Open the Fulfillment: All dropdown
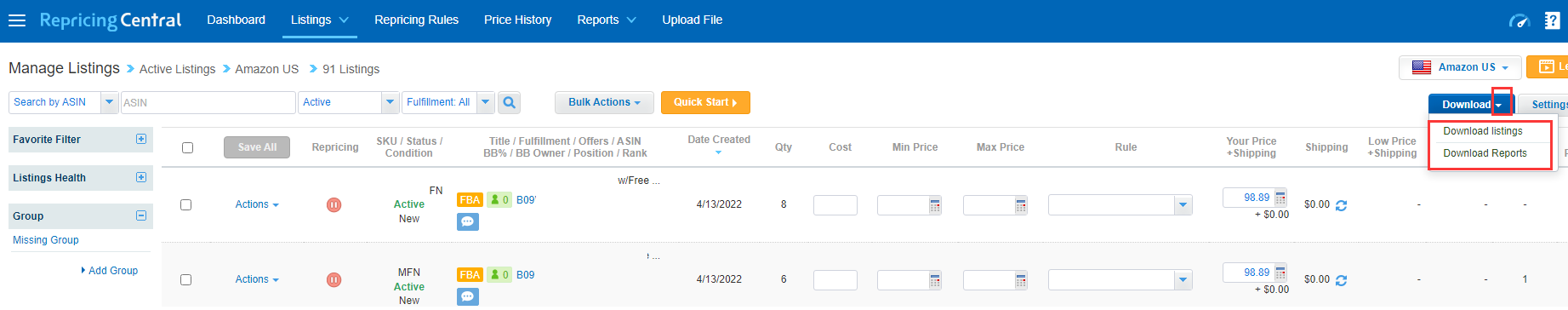Image resolution: width=1568 pixels, height=310 pixels. tap(448, 102)
